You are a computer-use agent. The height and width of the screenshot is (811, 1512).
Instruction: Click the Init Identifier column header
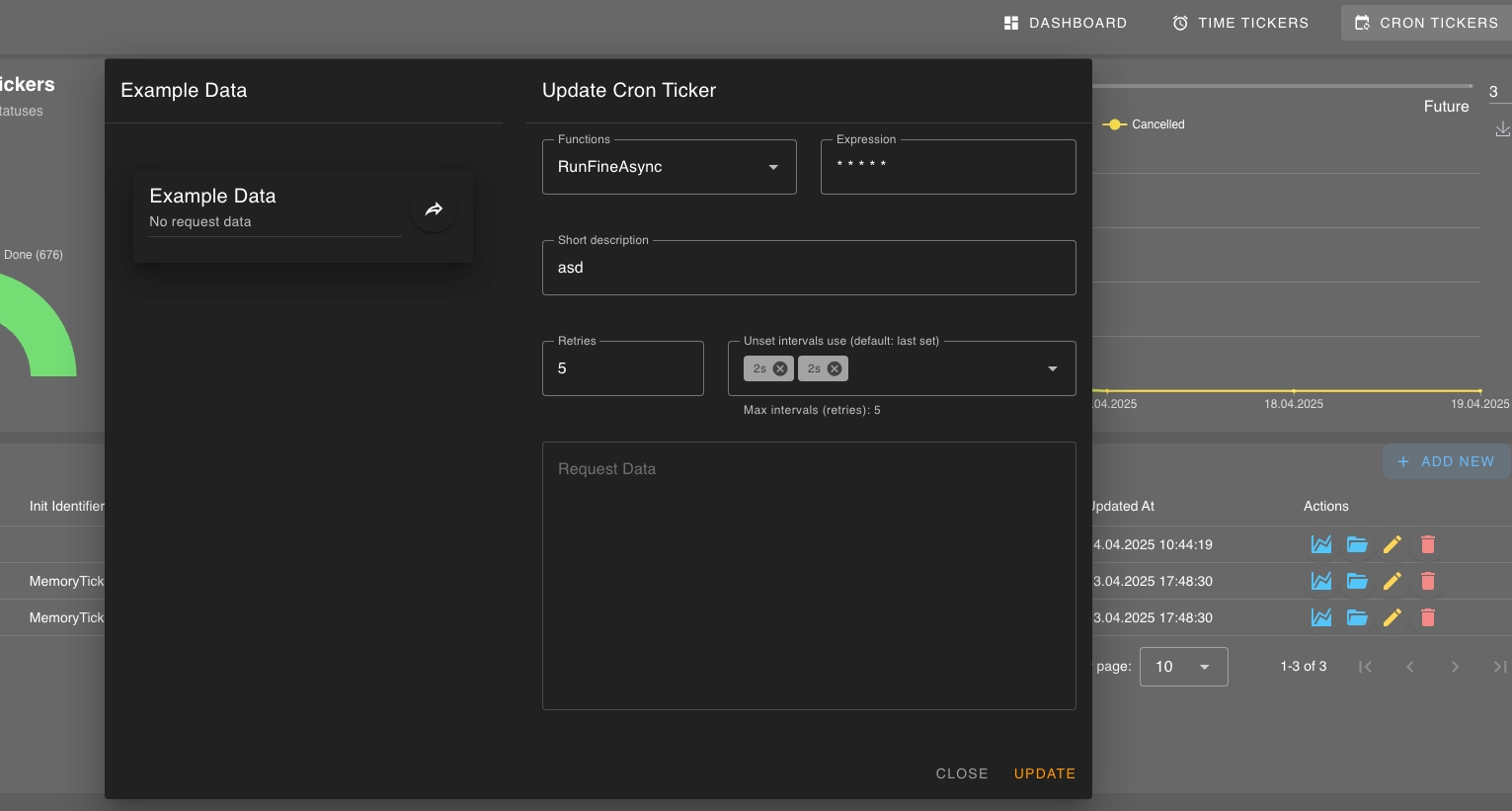coord(66,506)
